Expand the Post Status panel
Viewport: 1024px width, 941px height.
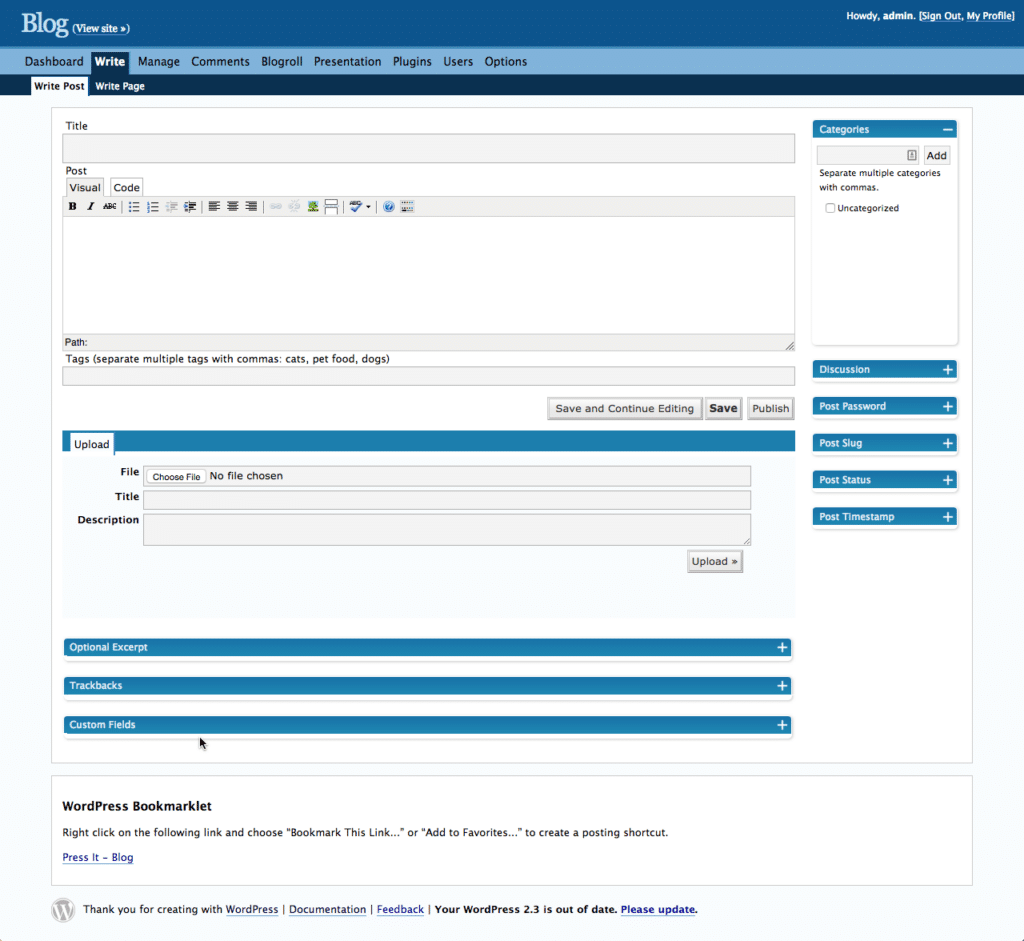[948, 480]
